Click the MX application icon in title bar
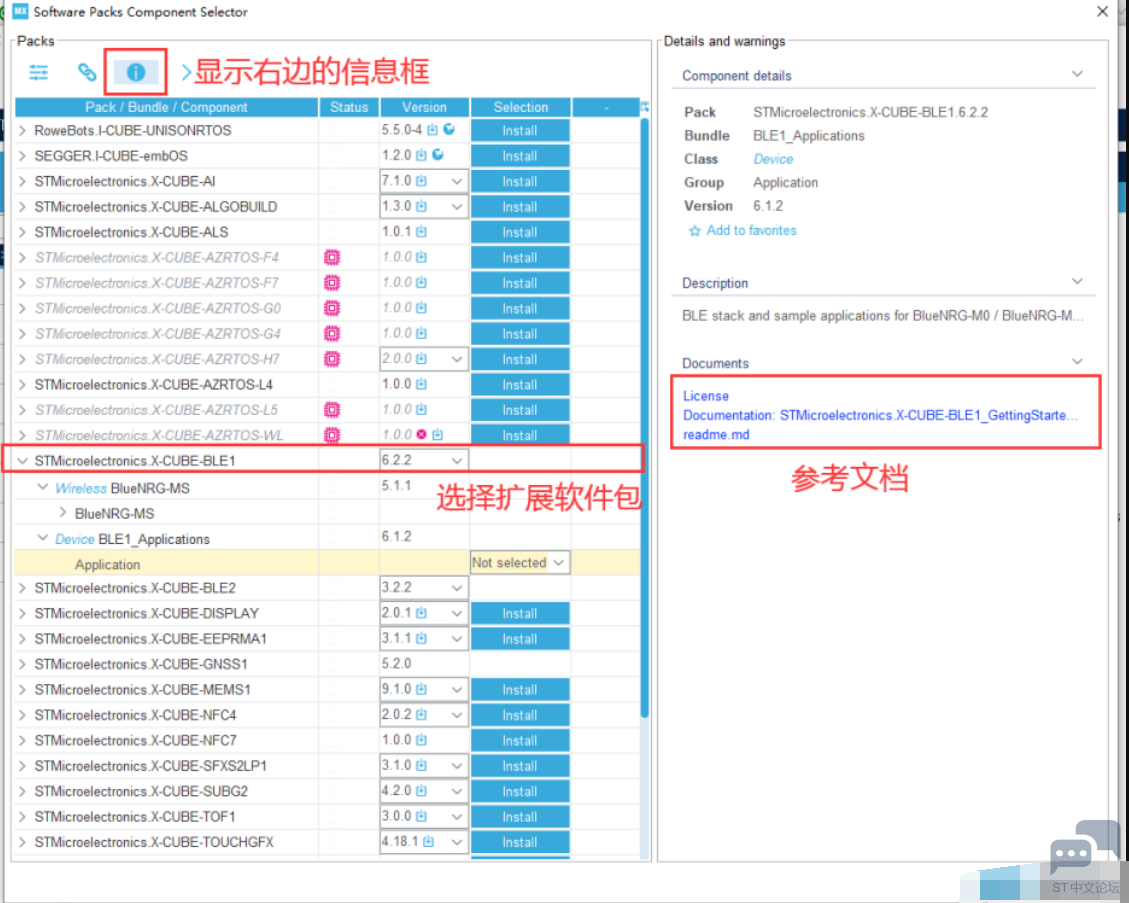1129x903 pixels. [20, 12]
